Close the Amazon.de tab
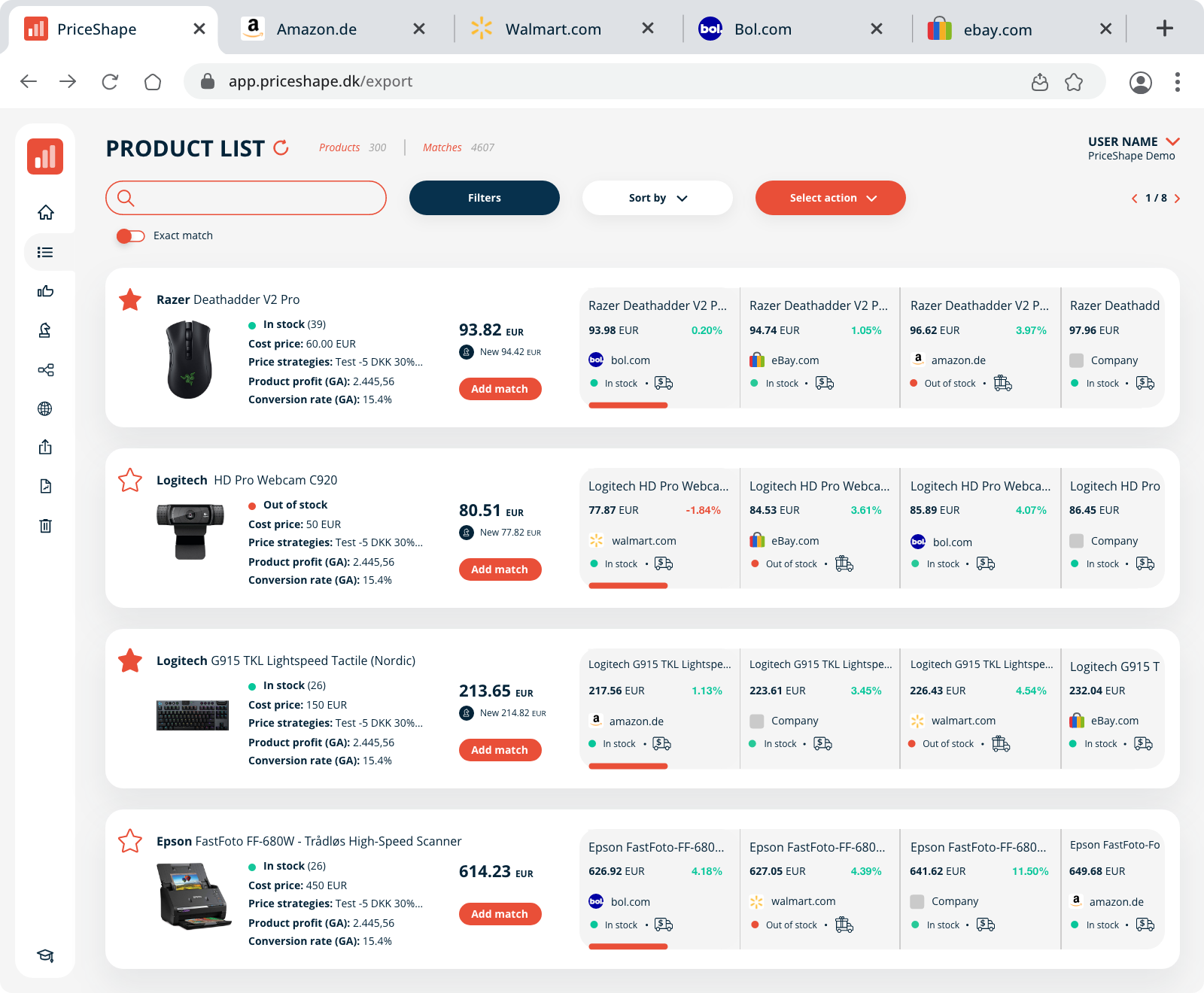Screen dimensions: 1204x993 [419, 29]
